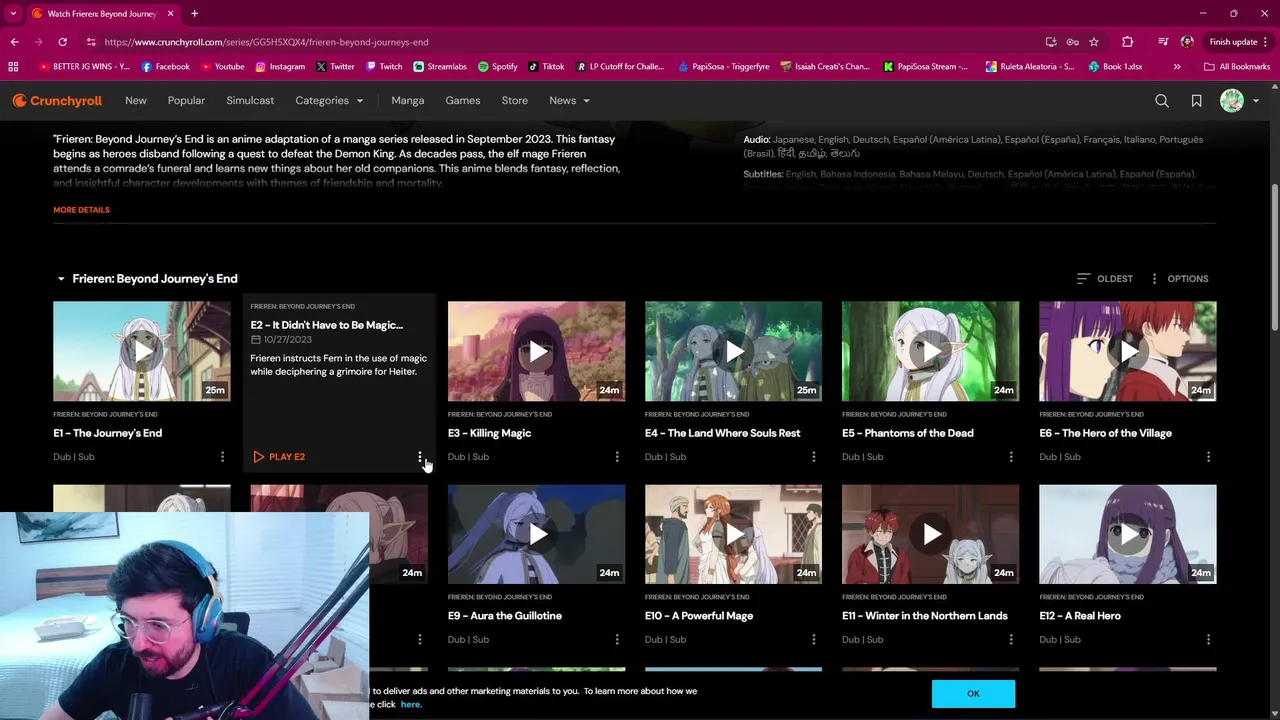
Task: Open E10 A Powerful Mage title
Action: click(x=699, y=616)
